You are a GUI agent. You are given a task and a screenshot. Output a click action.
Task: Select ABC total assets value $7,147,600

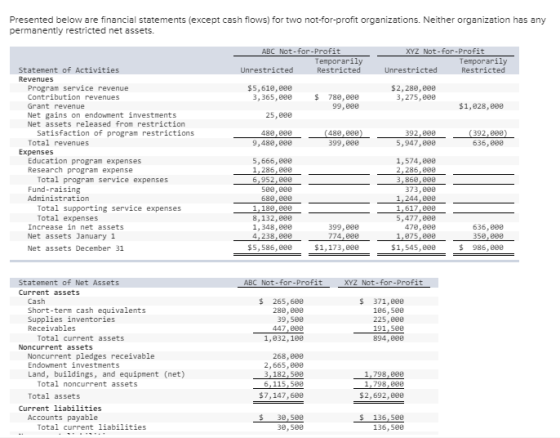pos(281,395)
